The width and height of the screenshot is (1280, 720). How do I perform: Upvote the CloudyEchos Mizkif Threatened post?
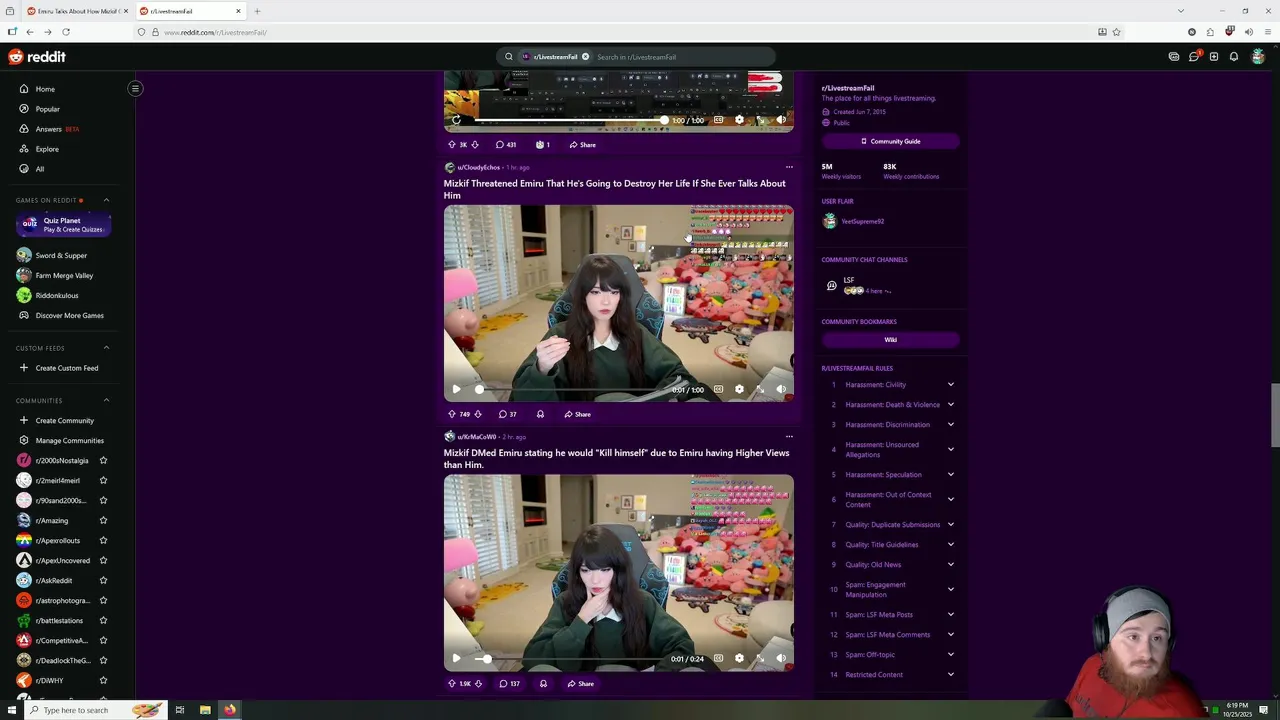pyautogui.click(x=452, y=414)
